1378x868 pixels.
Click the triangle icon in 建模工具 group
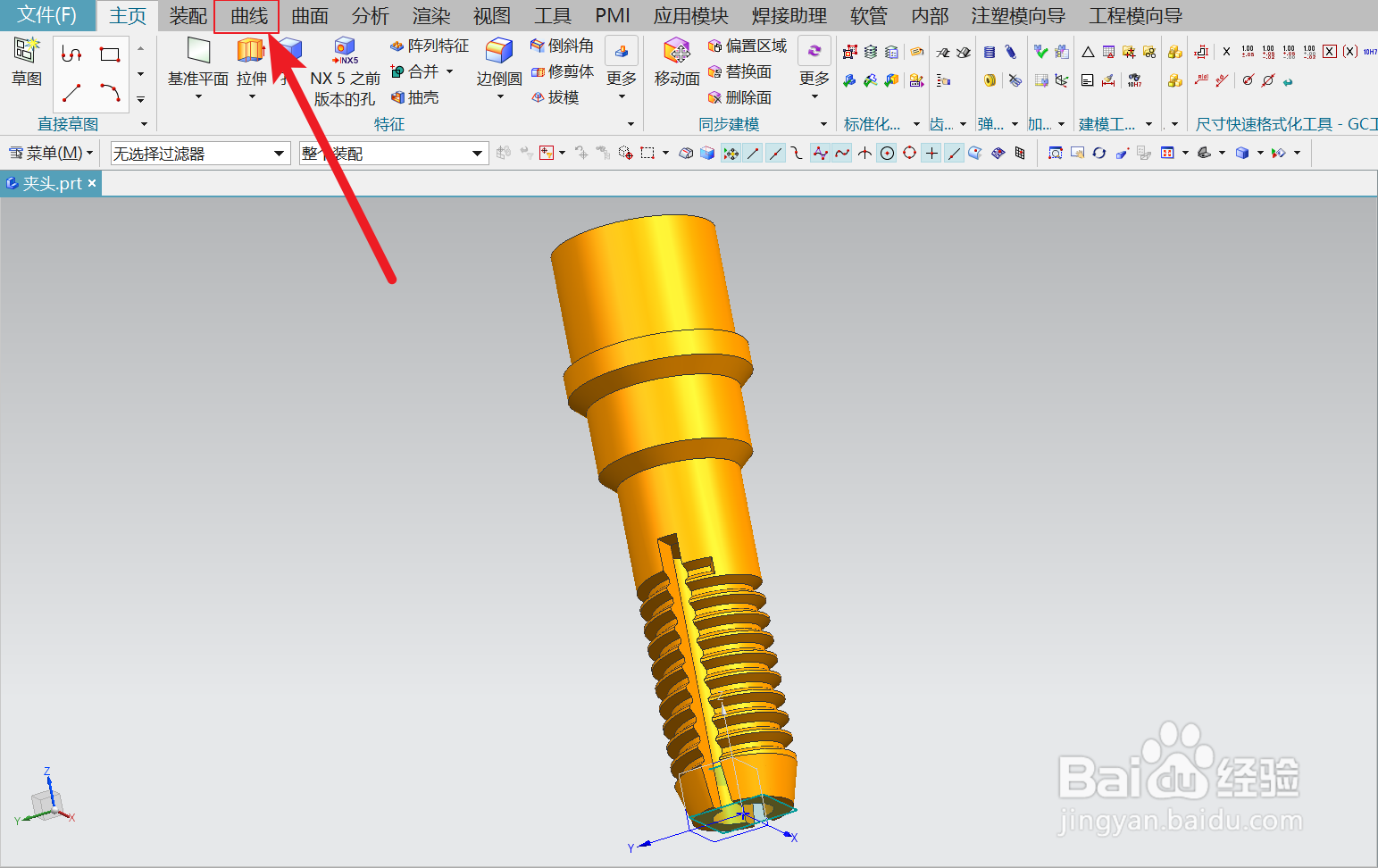pos(1088,53)
